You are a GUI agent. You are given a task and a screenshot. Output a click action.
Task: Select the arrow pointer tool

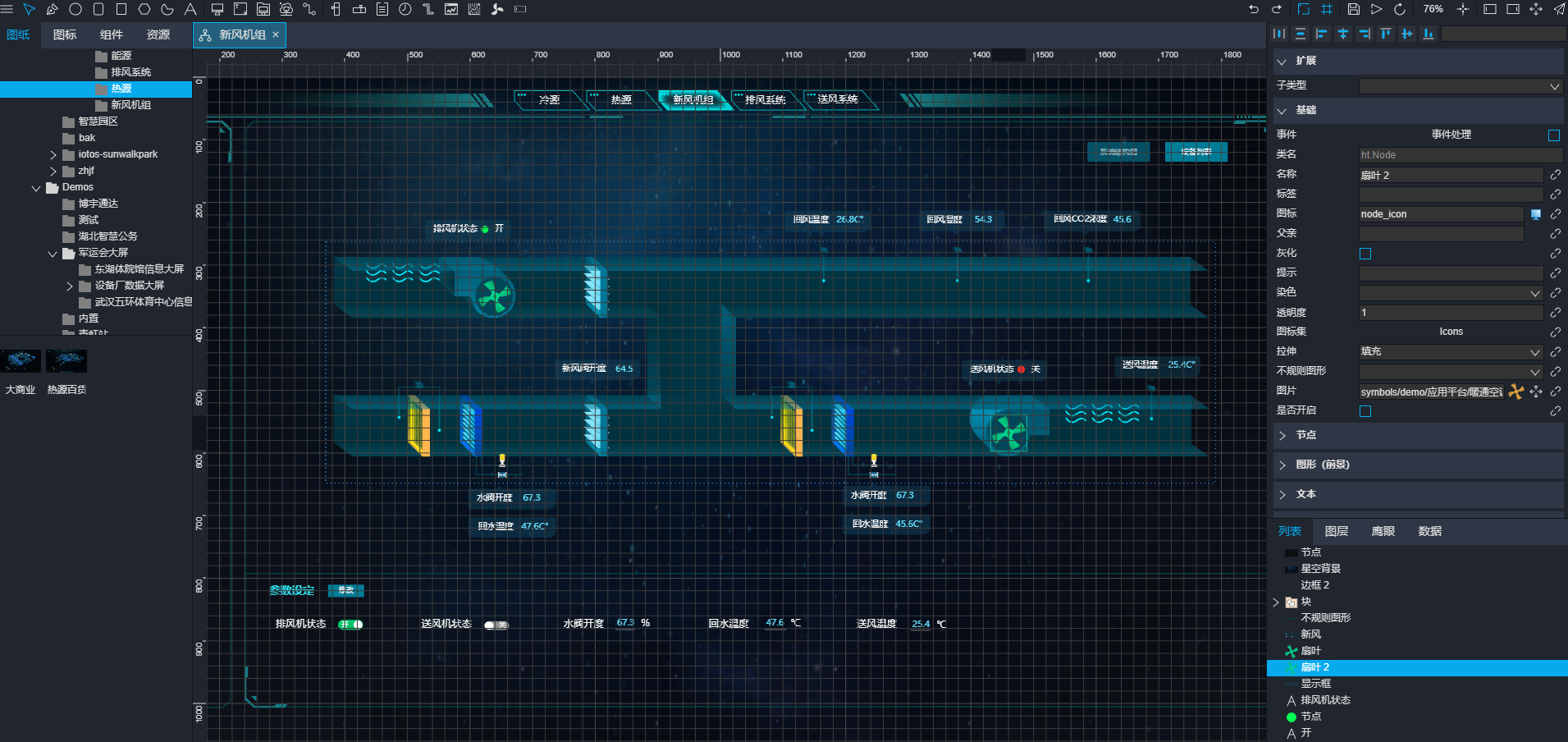[30, 9]
